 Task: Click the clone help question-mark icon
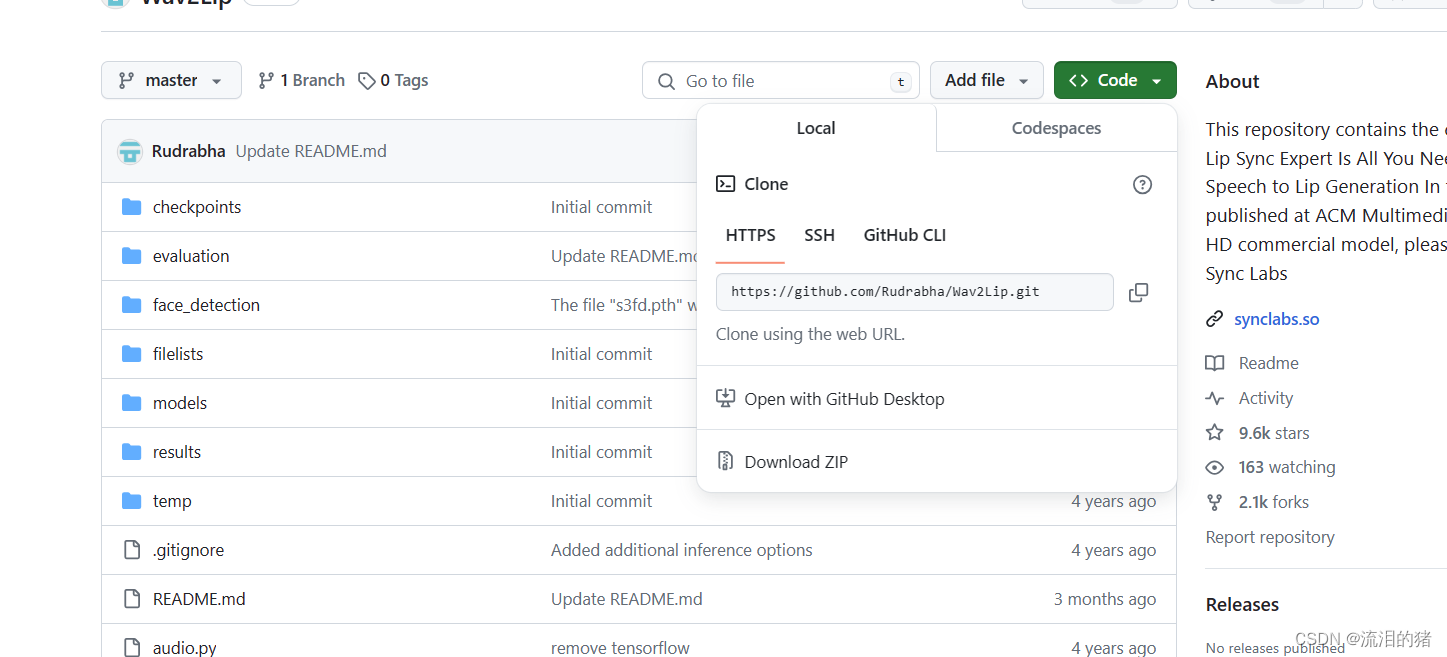(1142, 184)
